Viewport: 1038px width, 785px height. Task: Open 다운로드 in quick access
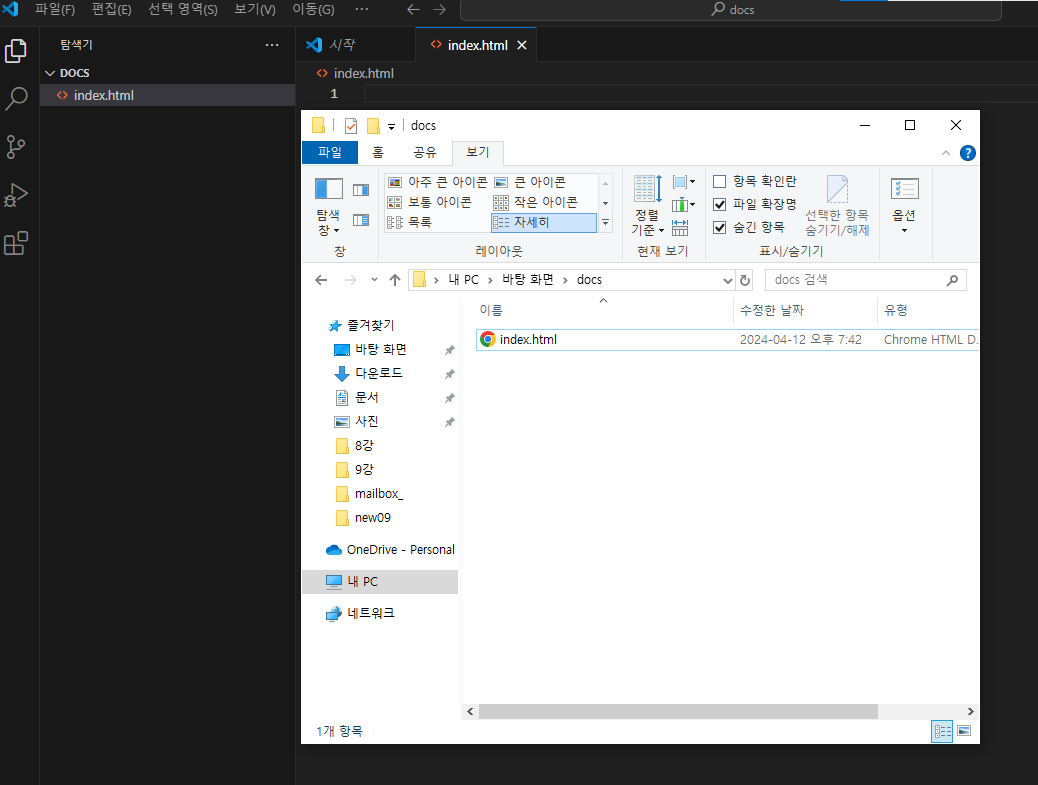click(x=378, y=373)
